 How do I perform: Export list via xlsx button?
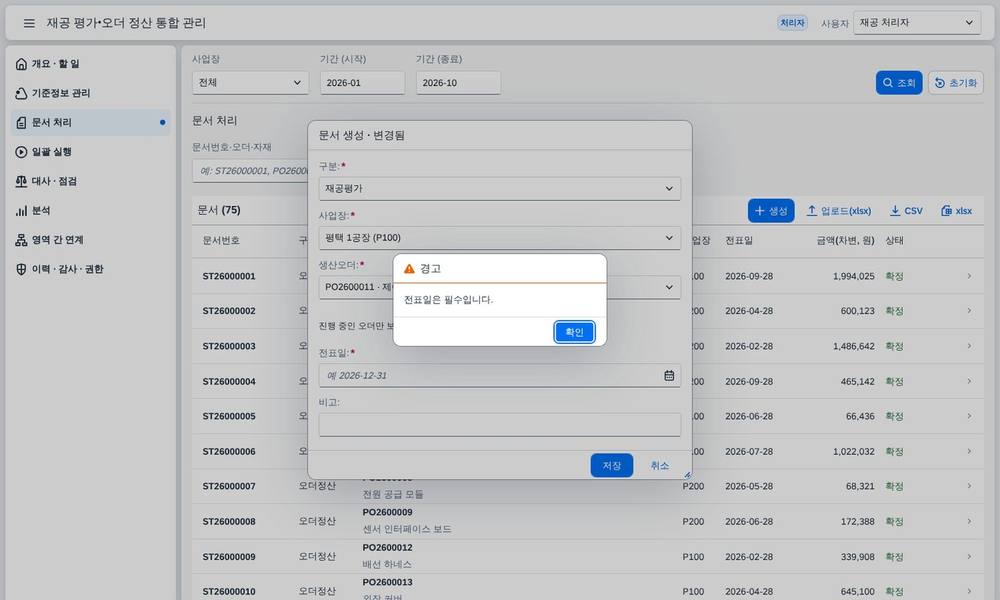tap(957, 210)
